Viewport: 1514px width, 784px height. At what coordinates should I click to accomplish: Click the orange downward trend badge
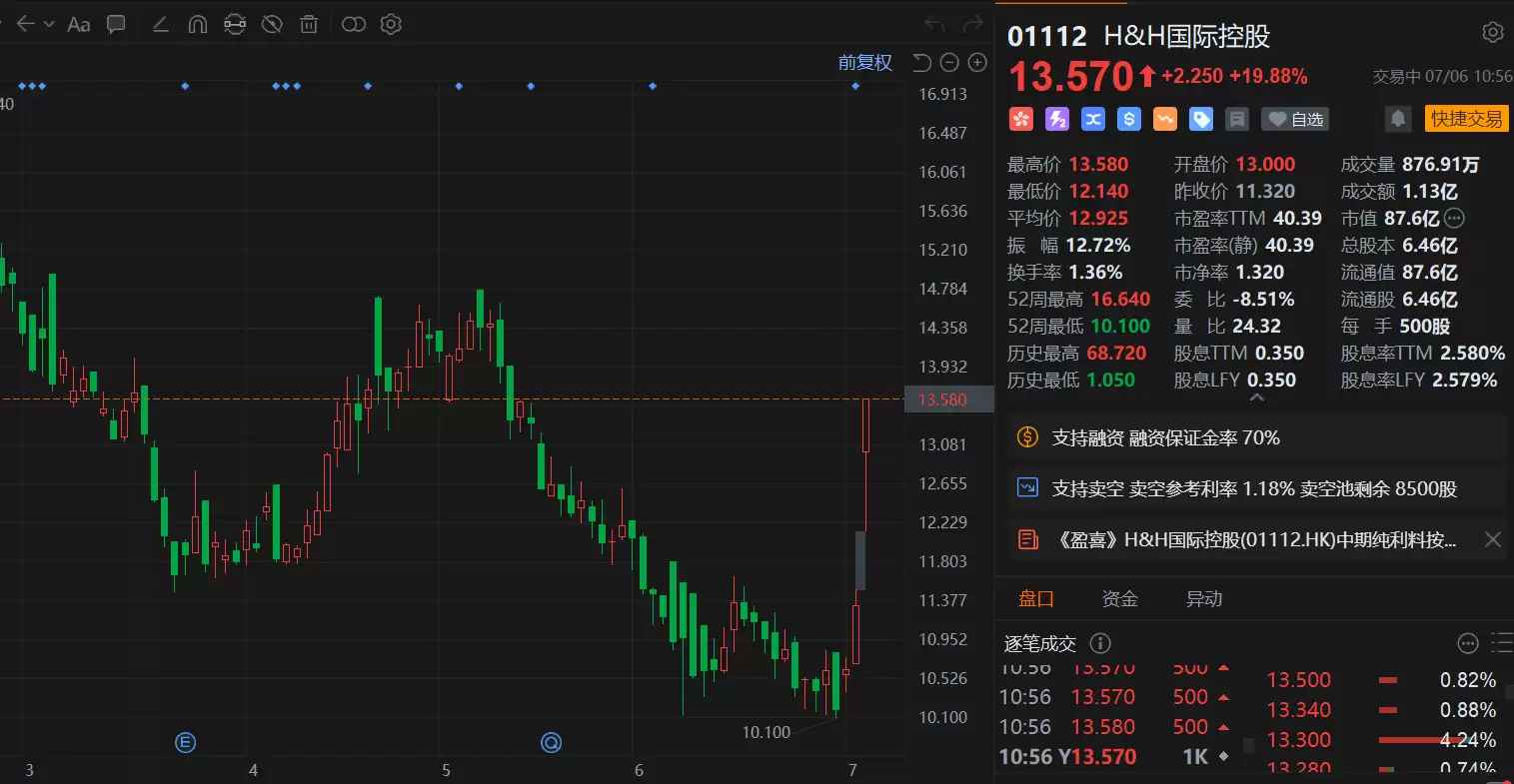(x=1165, y=120)
